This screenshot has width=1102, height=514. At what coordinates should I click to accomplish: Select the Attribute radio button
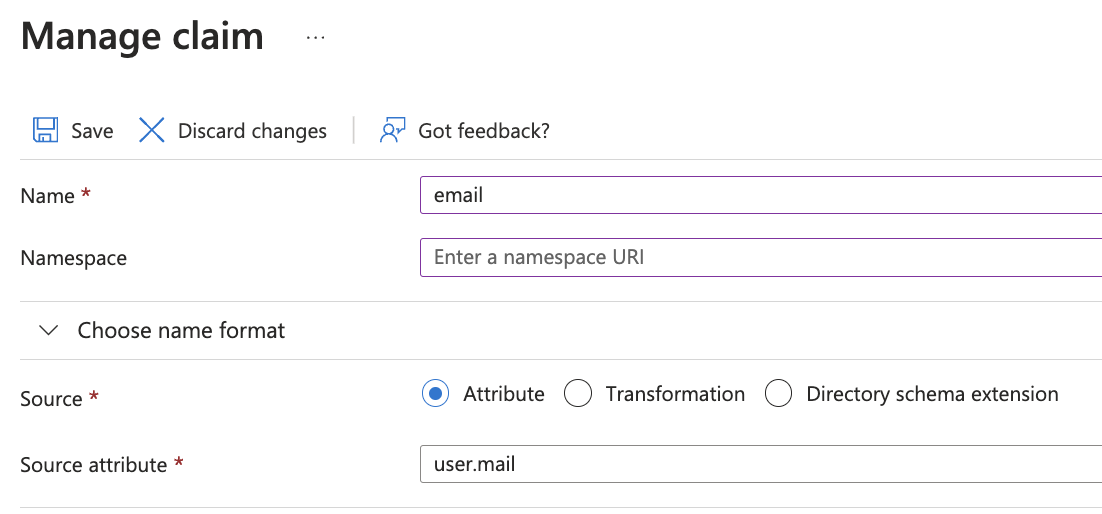click(435, 394)
